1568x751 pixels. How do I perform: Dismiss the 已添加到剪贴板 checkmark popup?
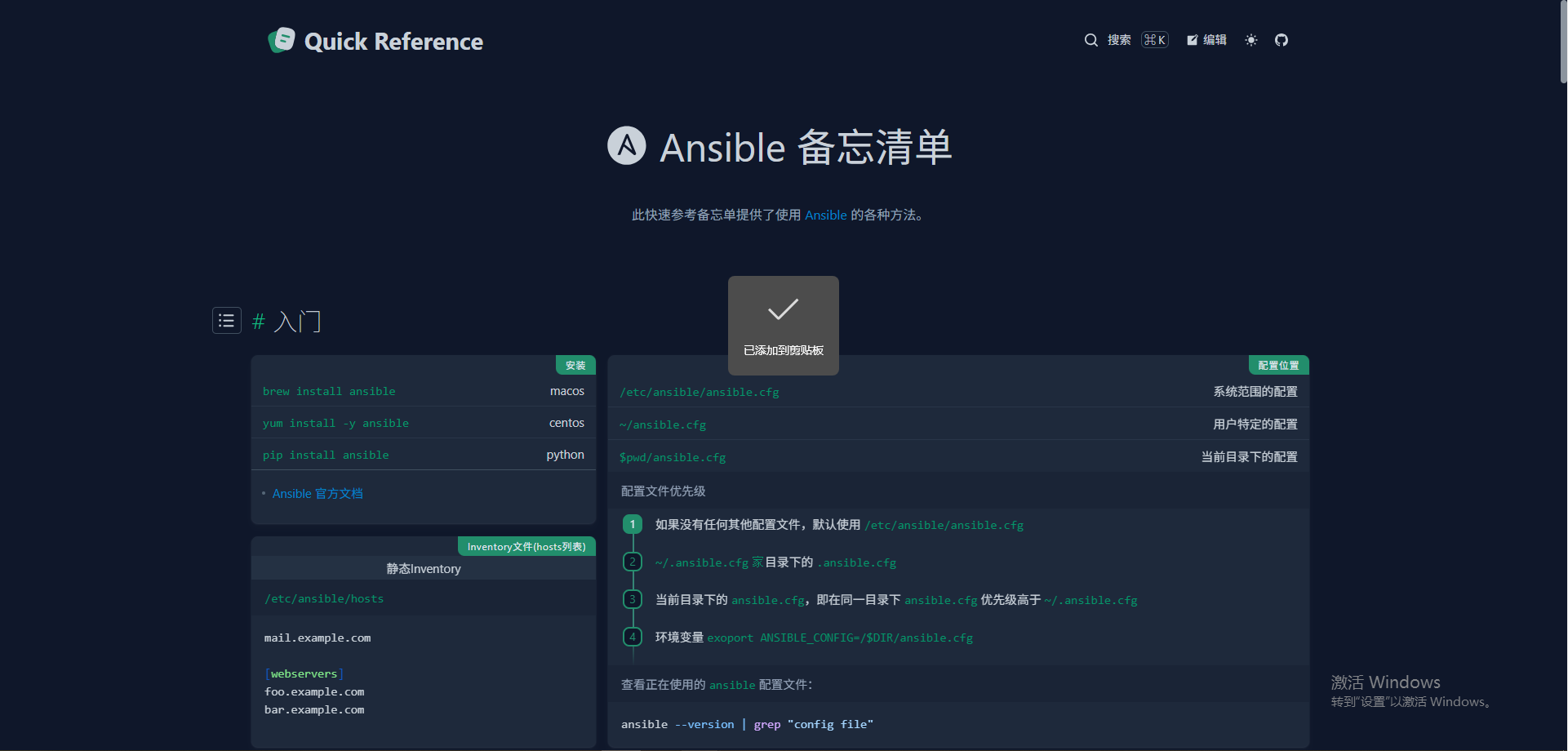pos(783,325)
